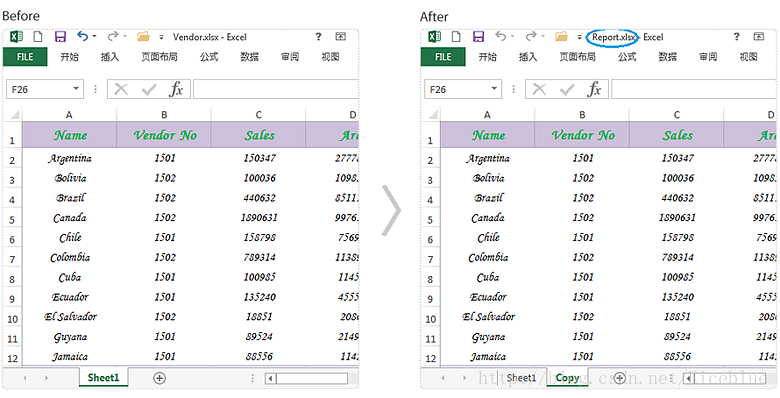Select the Sheet1 tab in Vendor.xlsx window
The image size is (780, 398).
coord(103,378)
